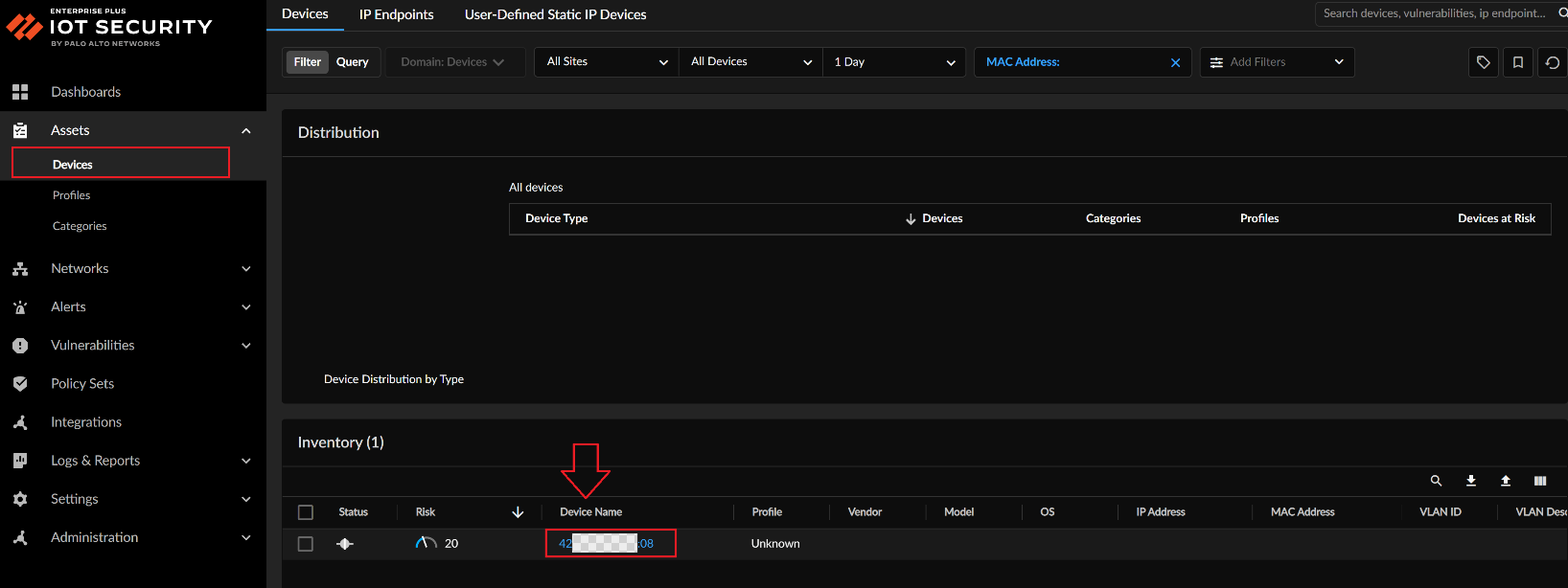1568x588 pixels.
Task: Open the device name link starting with 42
Action: click(x=606, y=544)
